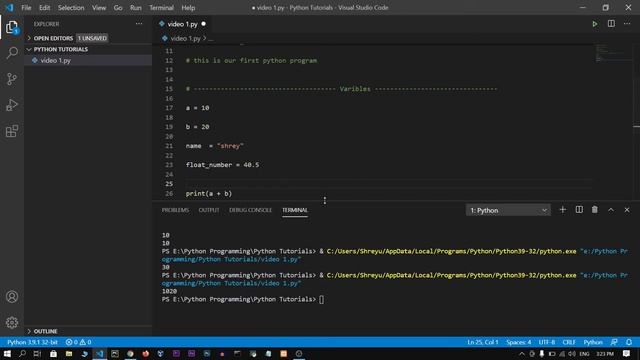Split the terminal panel
The height and width of the screenshot is (360, 640).
[x=579, y=210]
